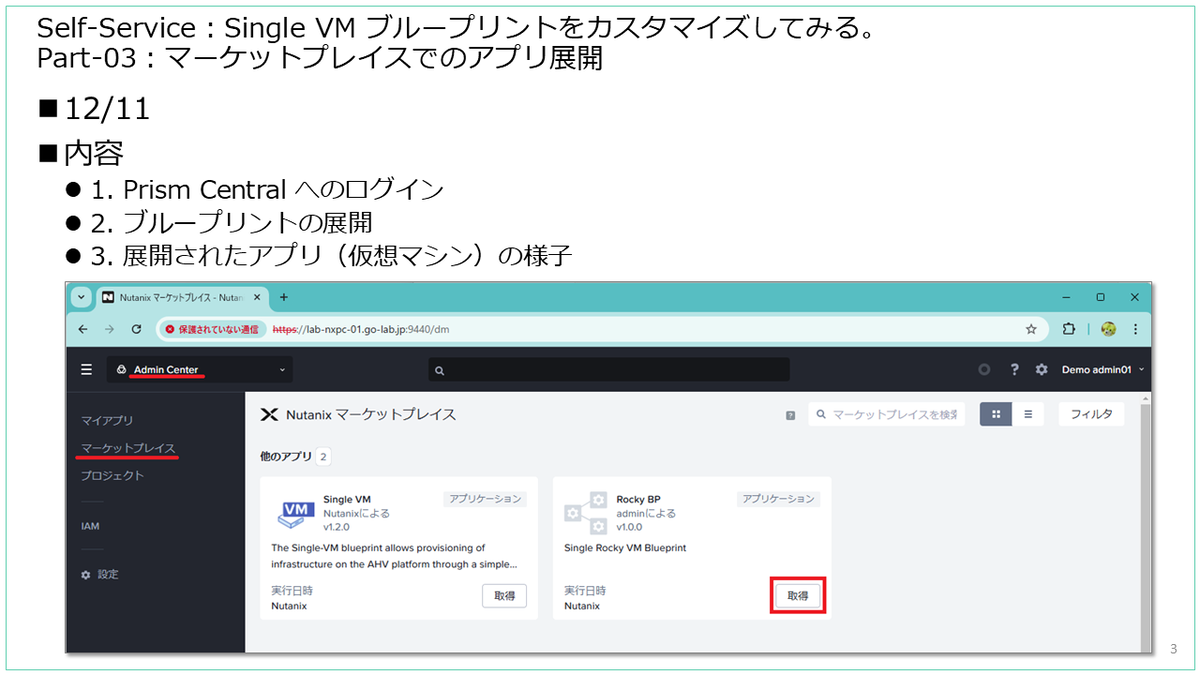Click the browser back arrow
The width and height of the screenshot is (1200, 675).
(x=83, y=328)
